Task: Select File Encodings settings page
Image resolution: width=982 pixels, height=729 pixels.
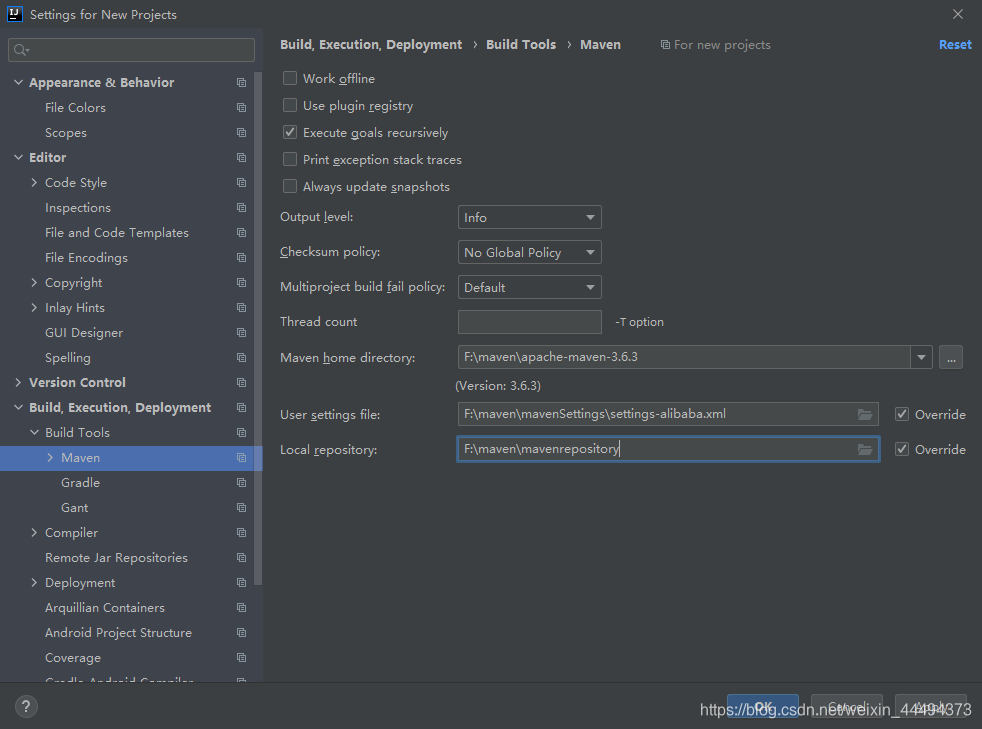Action: click(86, 258)
